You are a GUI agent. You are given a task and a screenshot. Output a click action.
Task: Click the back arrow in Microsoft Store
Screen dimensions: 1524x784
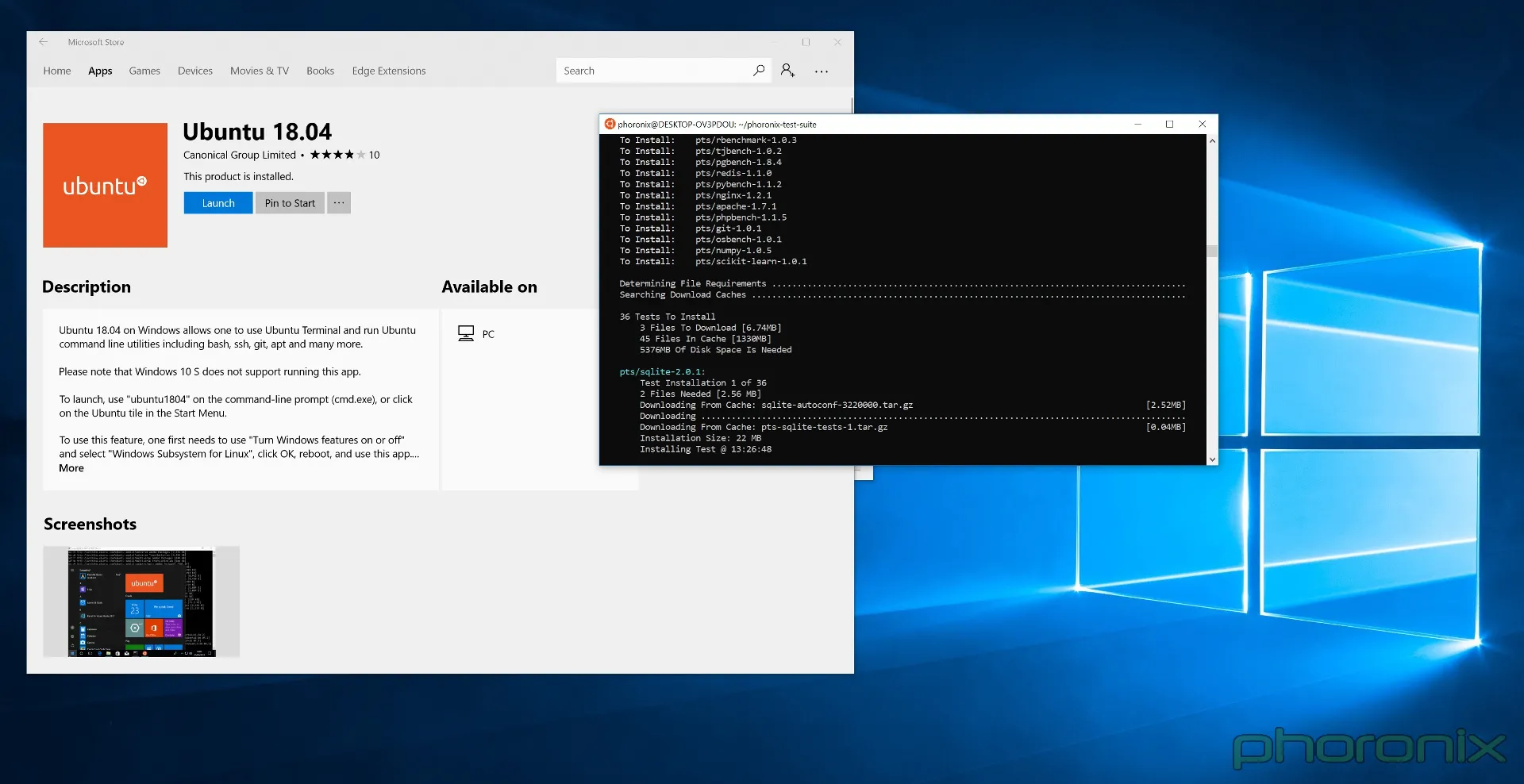pyautogui.click(x=44, y=42)
